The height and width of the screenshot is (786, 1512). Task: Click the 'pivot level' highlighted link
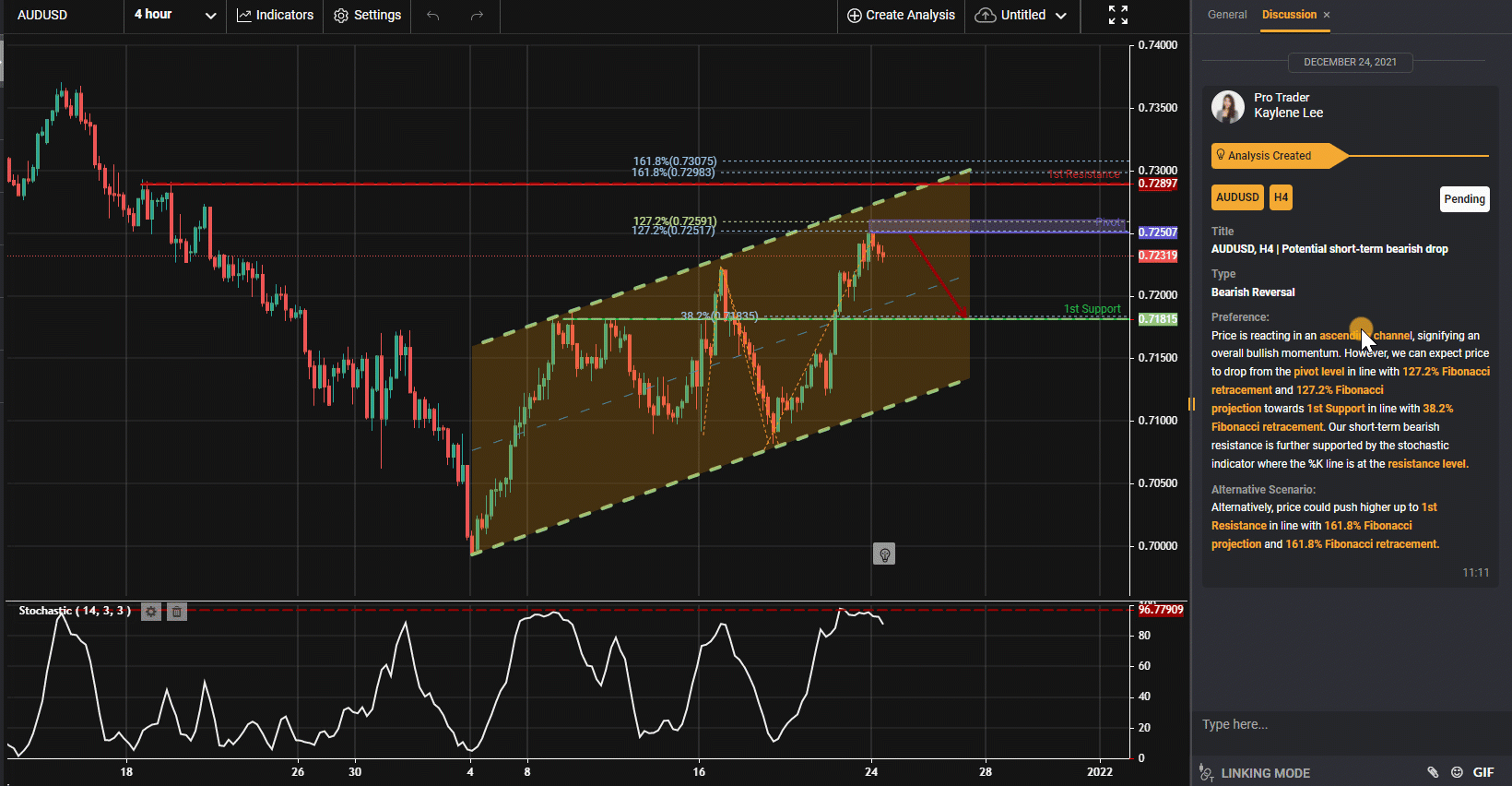point(1318,372)
